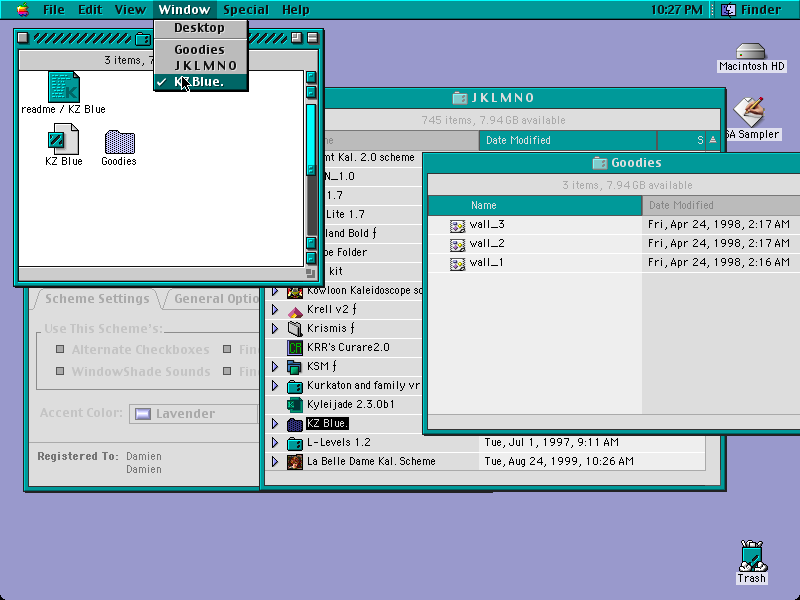
Task: Select the Goodies folder icon in KZ Blue window
Action: coord(119,142)
